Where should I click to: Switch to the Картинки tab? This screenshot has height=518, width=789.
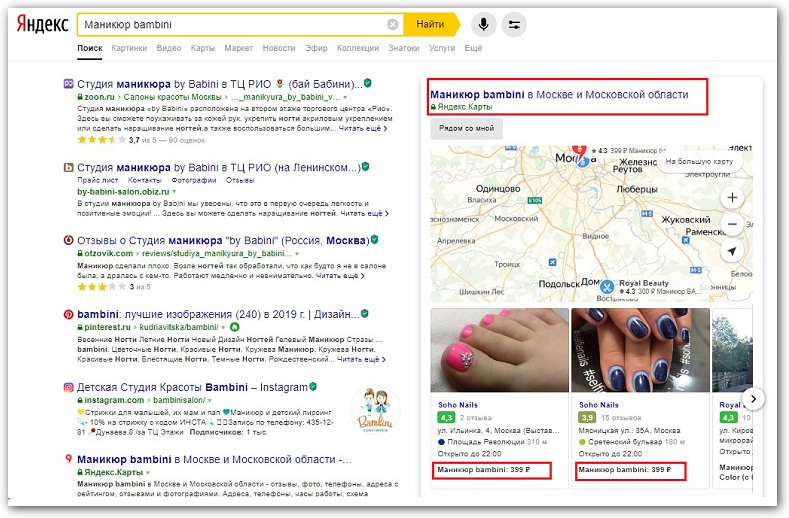[129, 48]
